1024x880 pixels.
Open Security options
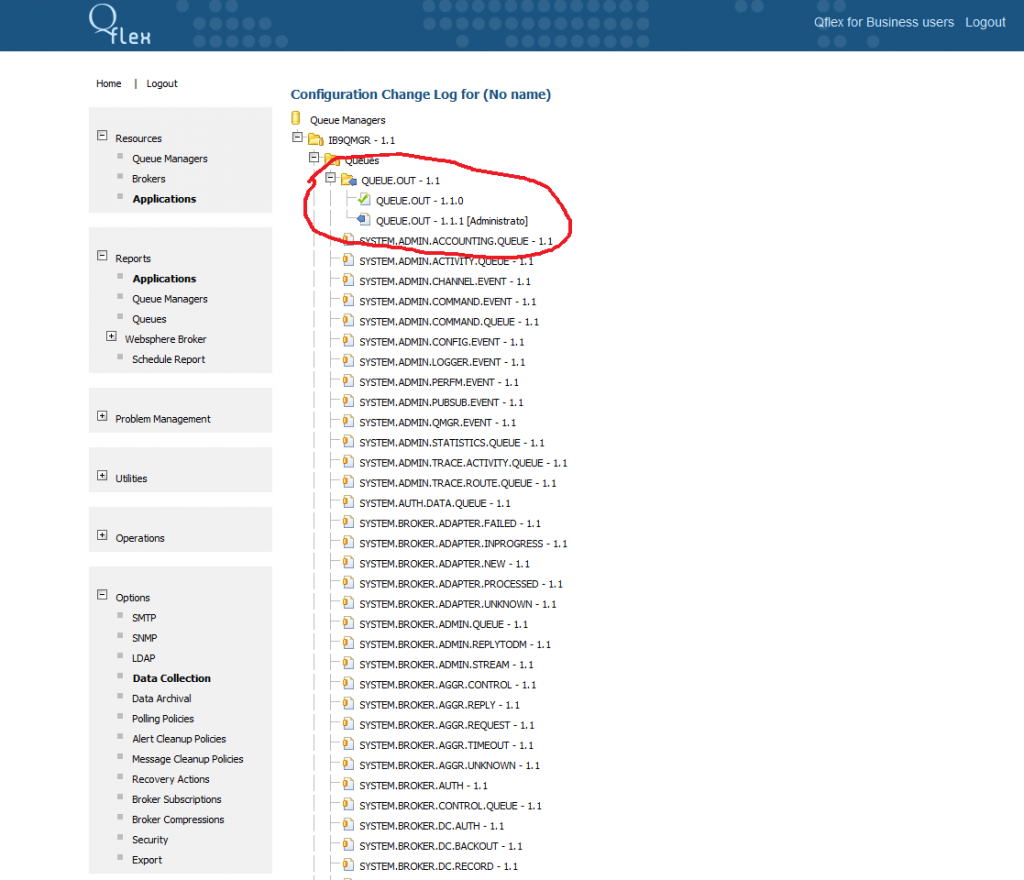point(150,840)
